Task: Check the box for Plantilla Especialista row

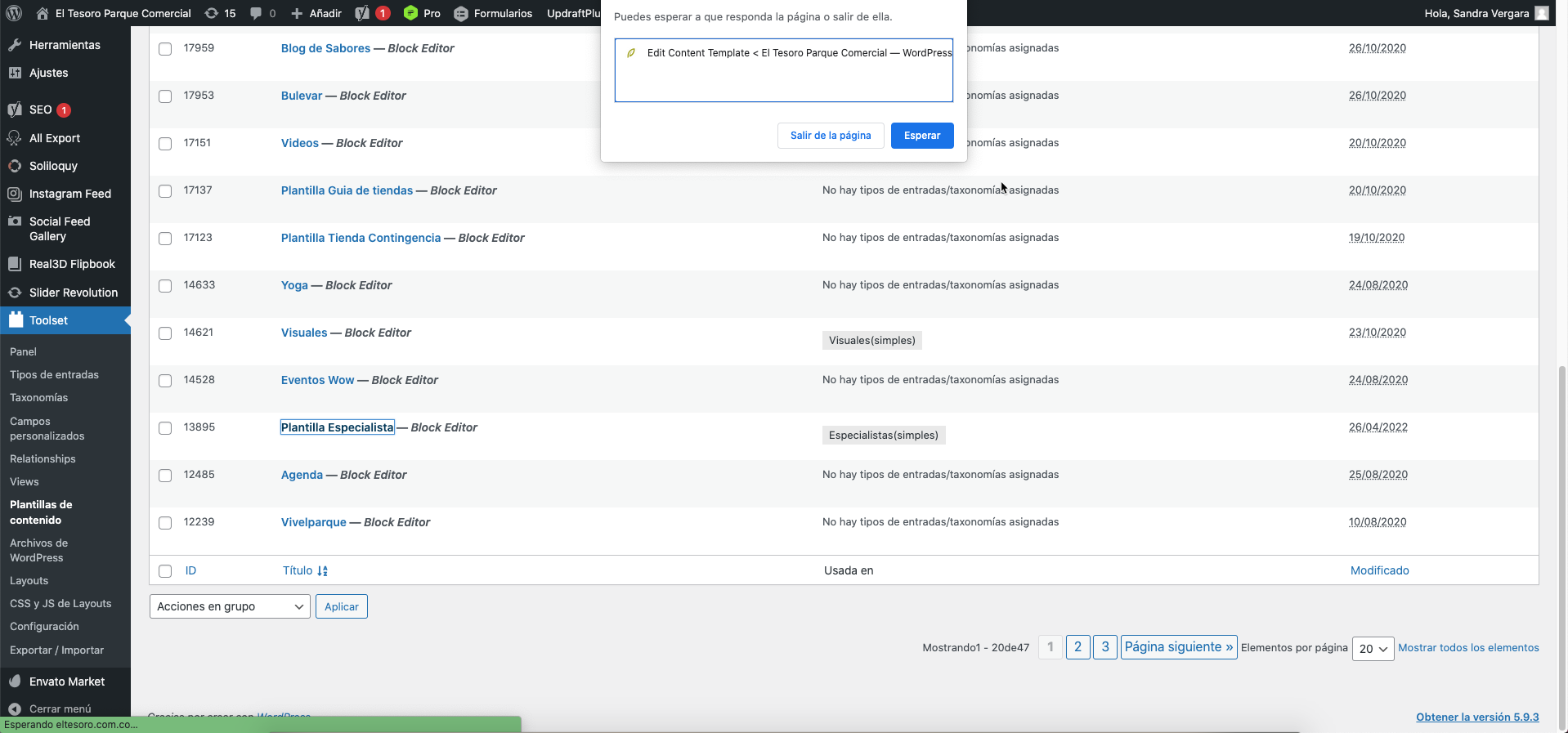Action: point(165,428)
